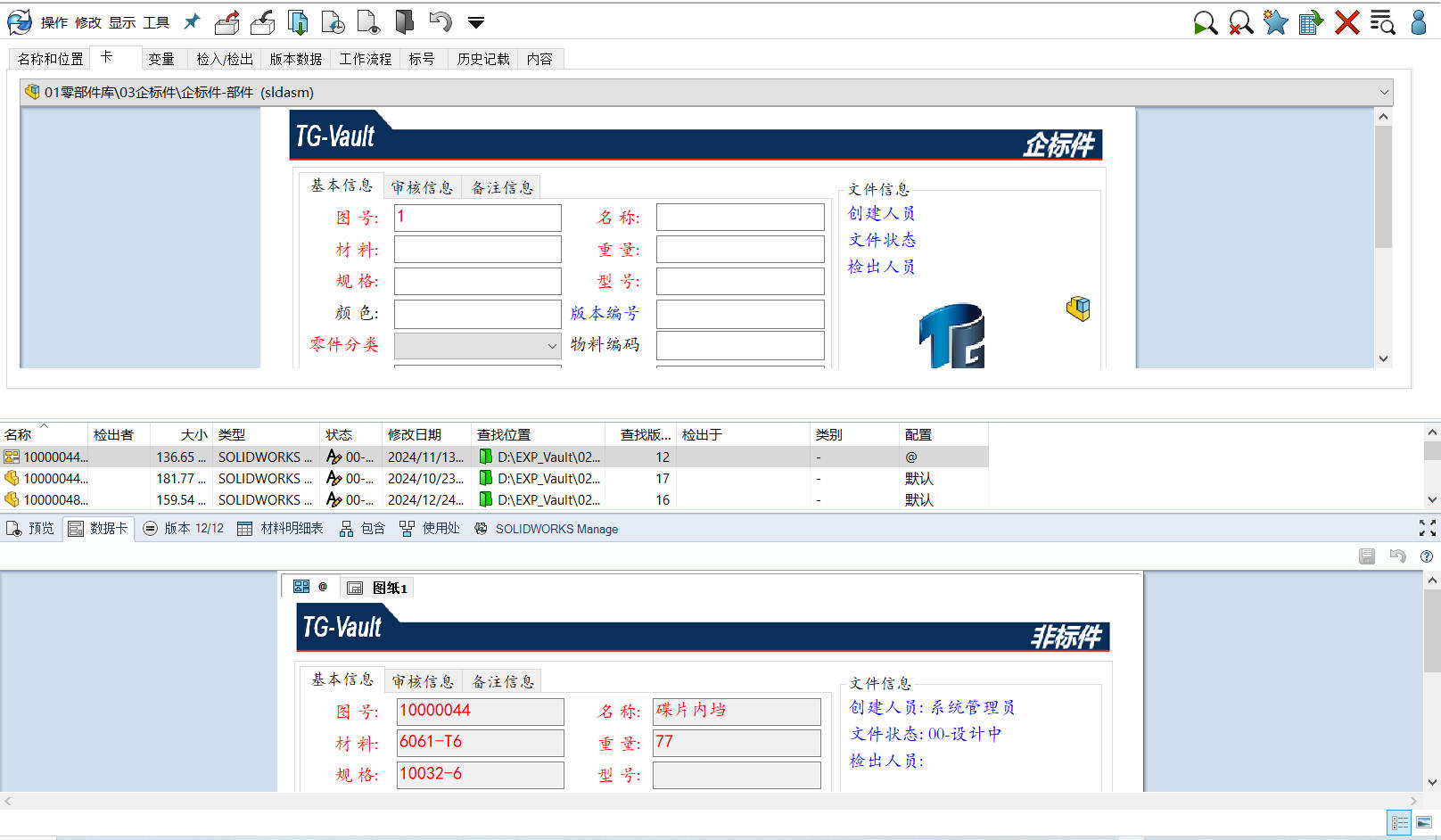Click the blue star favorites icon

[1276, 22]
